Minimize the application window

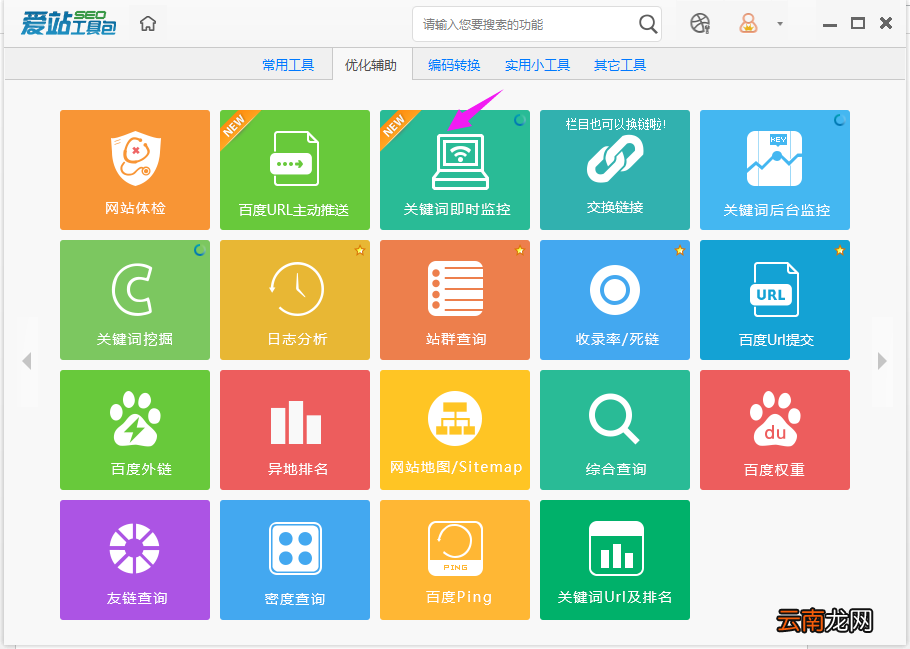(830, 24)
